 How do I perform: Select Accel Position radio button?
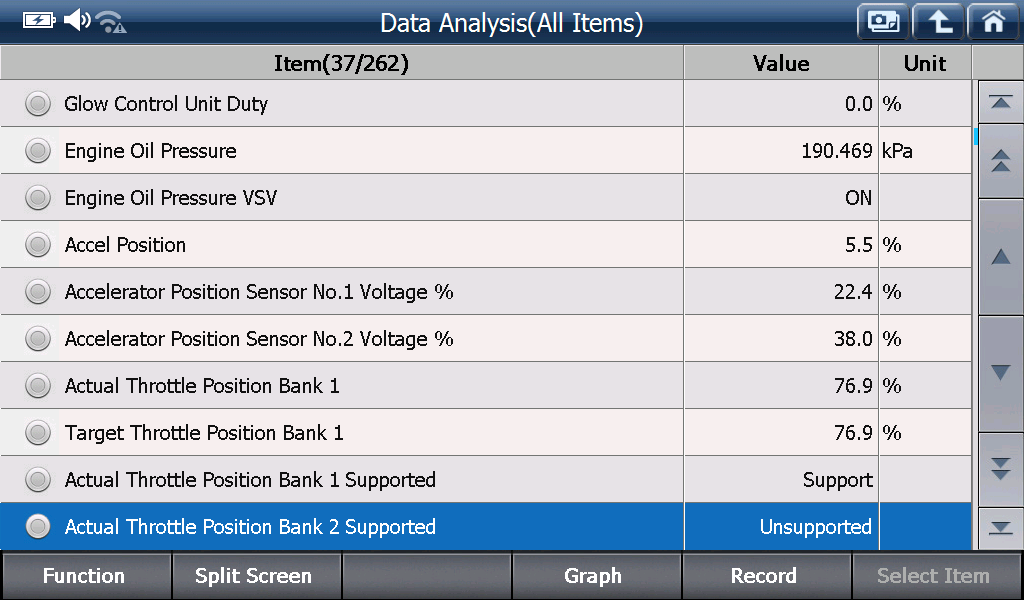coord(38,245)
